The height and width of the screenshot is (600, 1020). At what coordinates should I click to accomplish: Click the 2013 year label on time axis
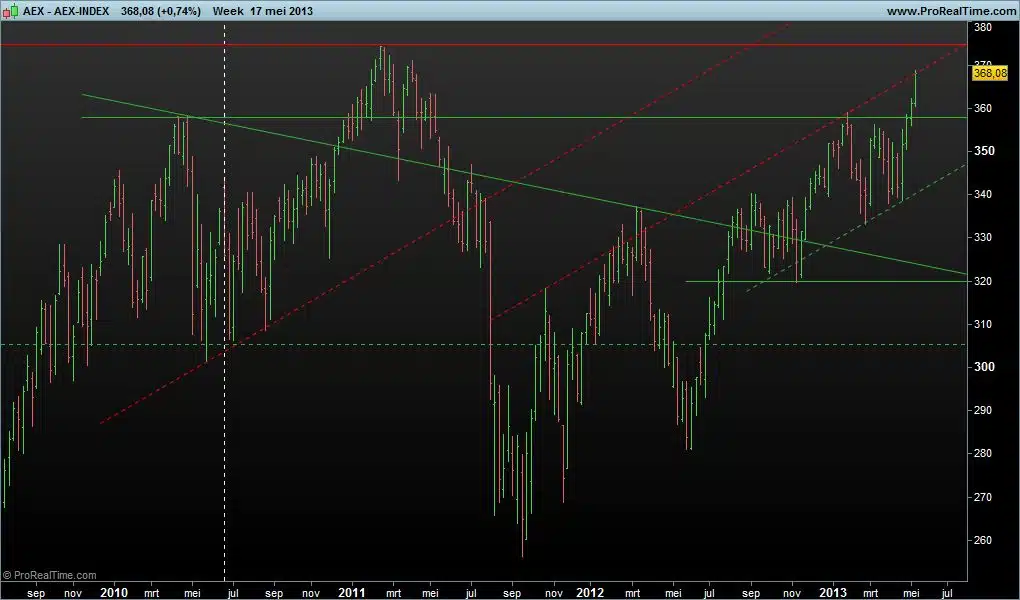pyautogui.click(x=833, y=592)
